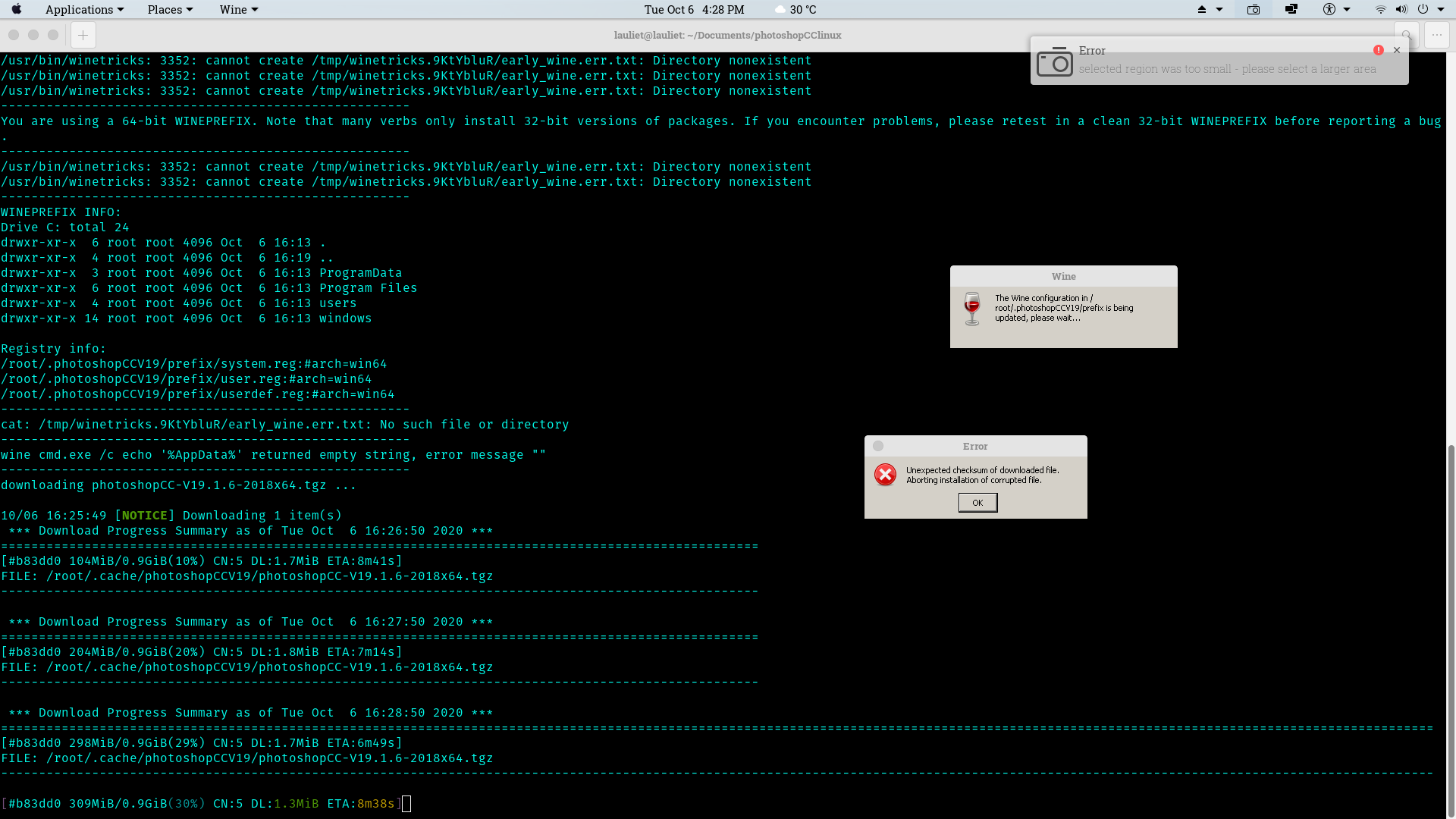Viewport: 1456px width, 819px height.
Task: Open the accessibility menu icon
Action: (x=1329, y=9)
